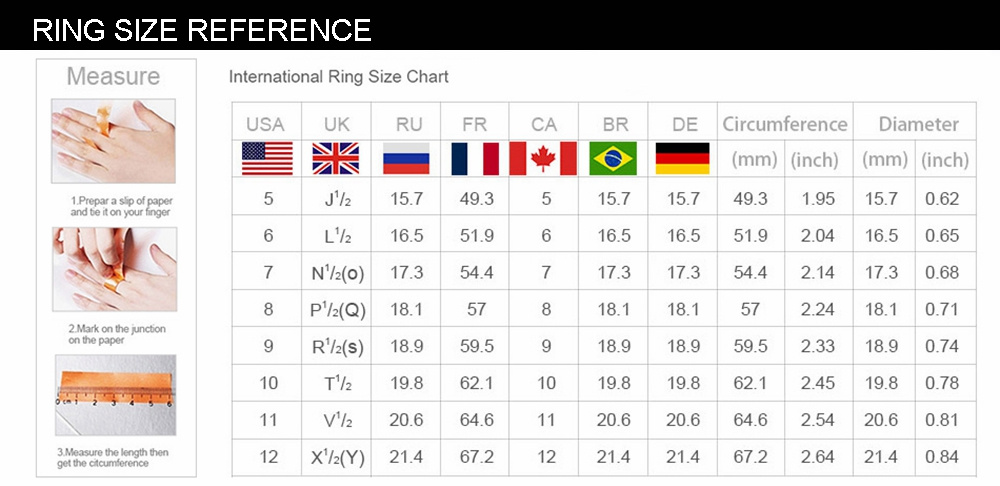Select the Canadian maple leaf flag

543,158
